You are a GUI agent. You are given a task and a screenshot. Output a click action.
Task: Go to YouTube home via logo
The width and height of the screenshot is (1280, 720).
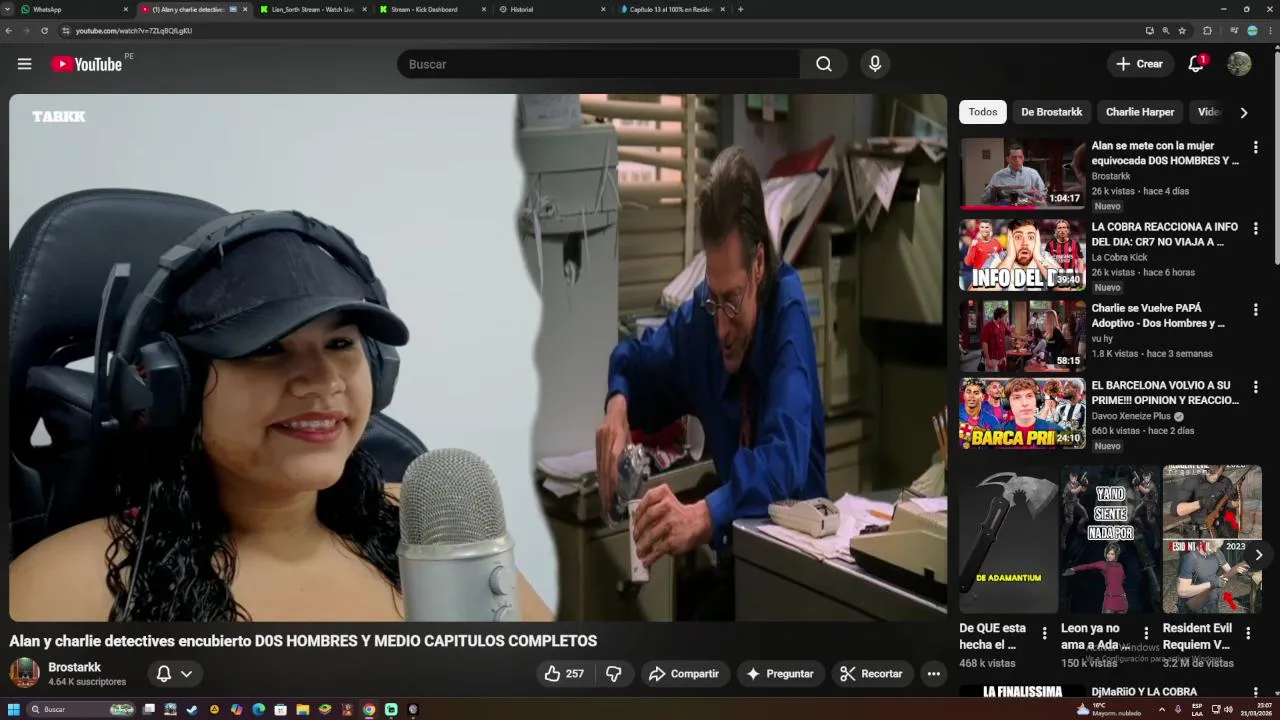pyautogui.click(x=87, y=64)
